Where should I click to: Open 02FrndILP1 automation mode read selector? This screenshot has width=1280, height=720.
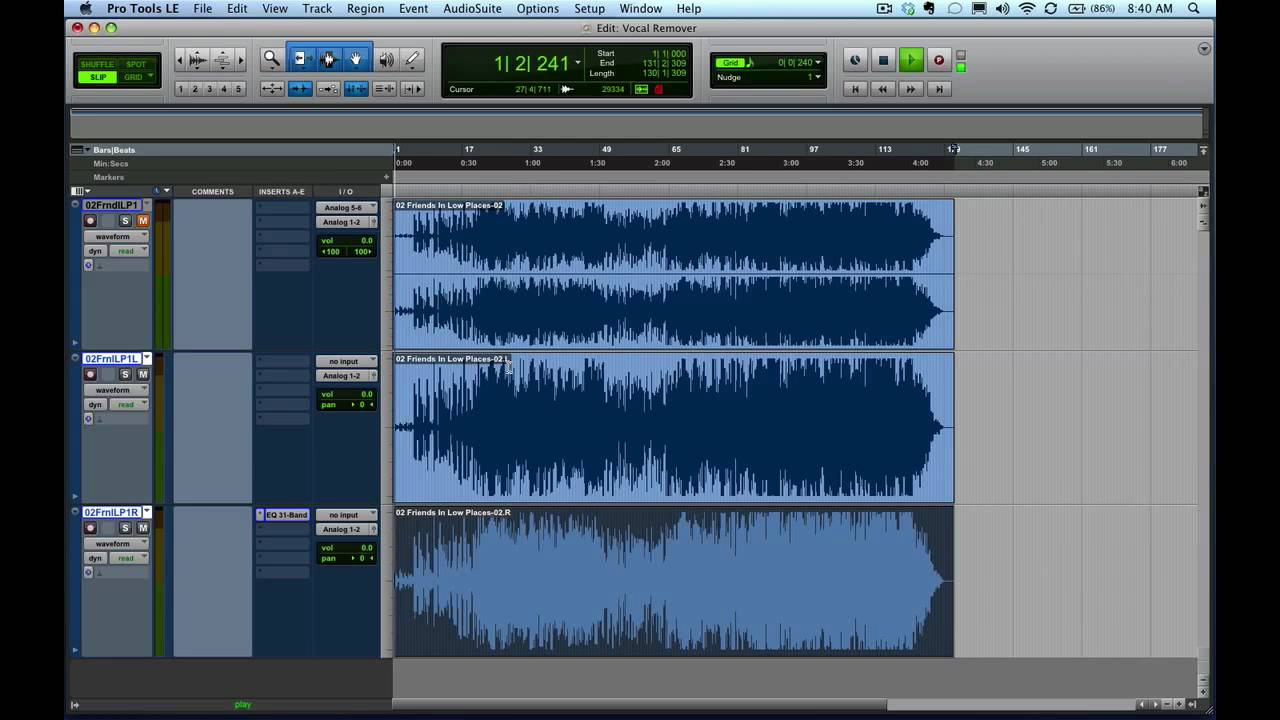(128, 251)
